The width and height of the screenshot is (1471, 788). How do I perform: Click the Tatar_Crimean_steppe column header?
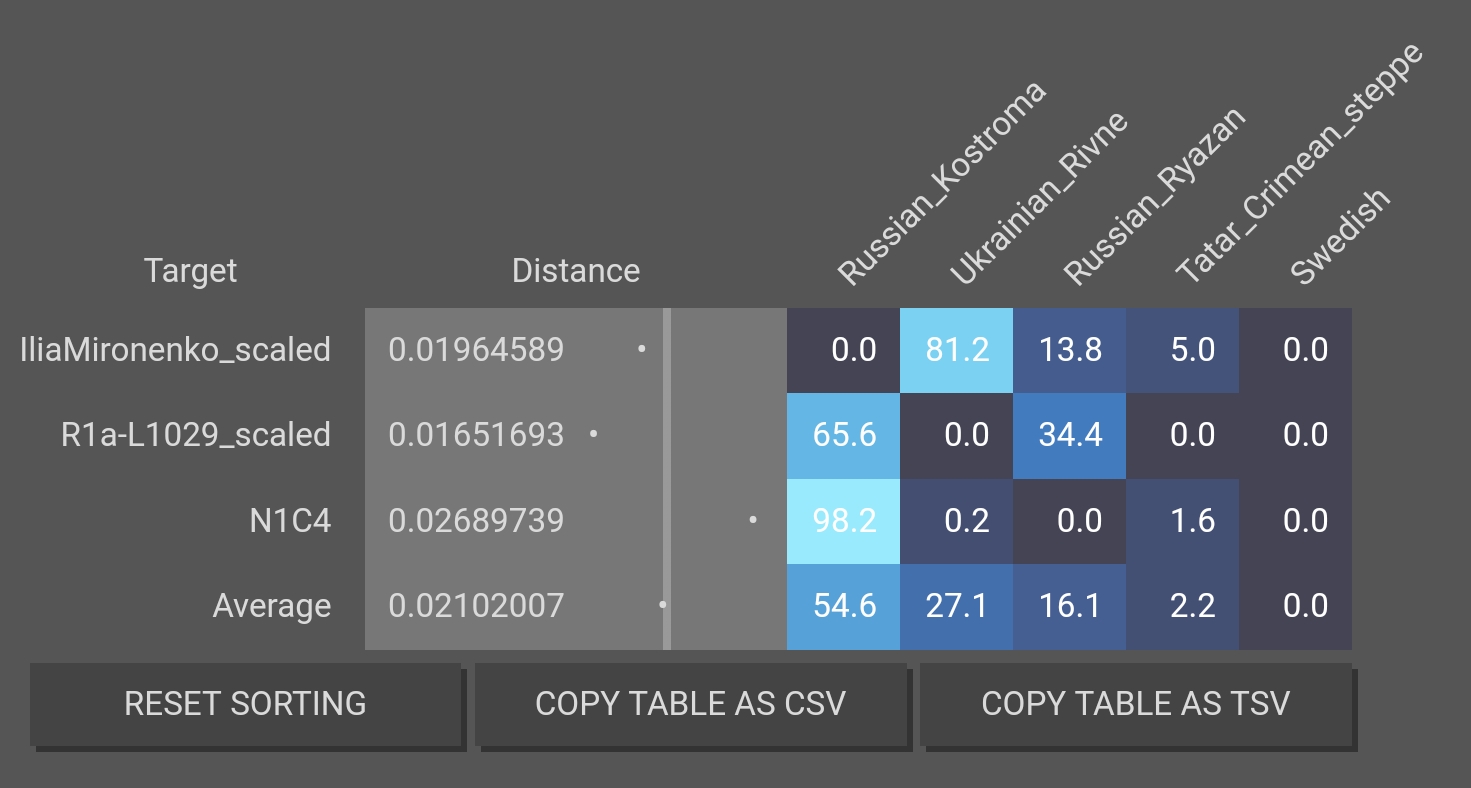1297,165
